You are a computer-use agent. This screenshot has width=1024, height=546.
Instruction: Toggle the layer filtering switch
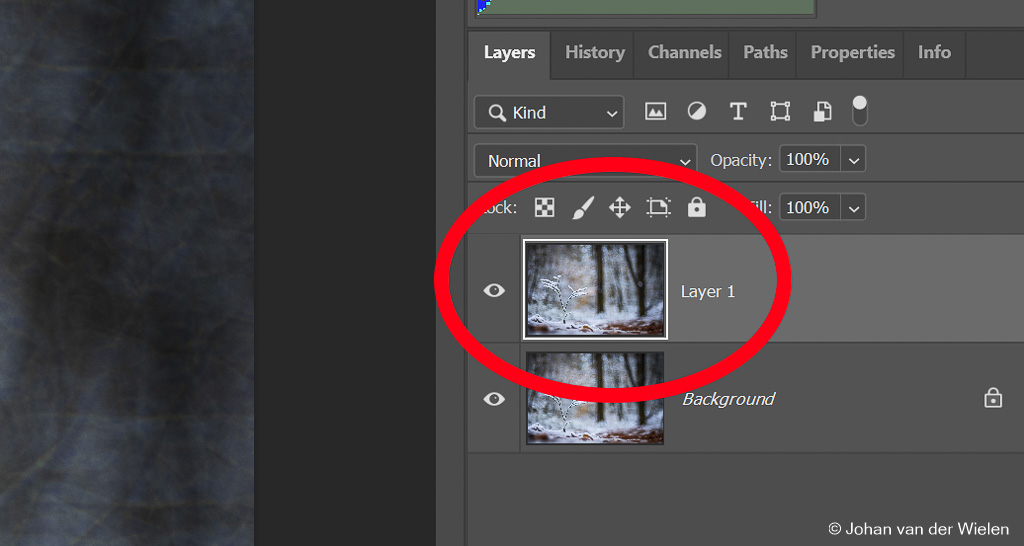[859, 111]
